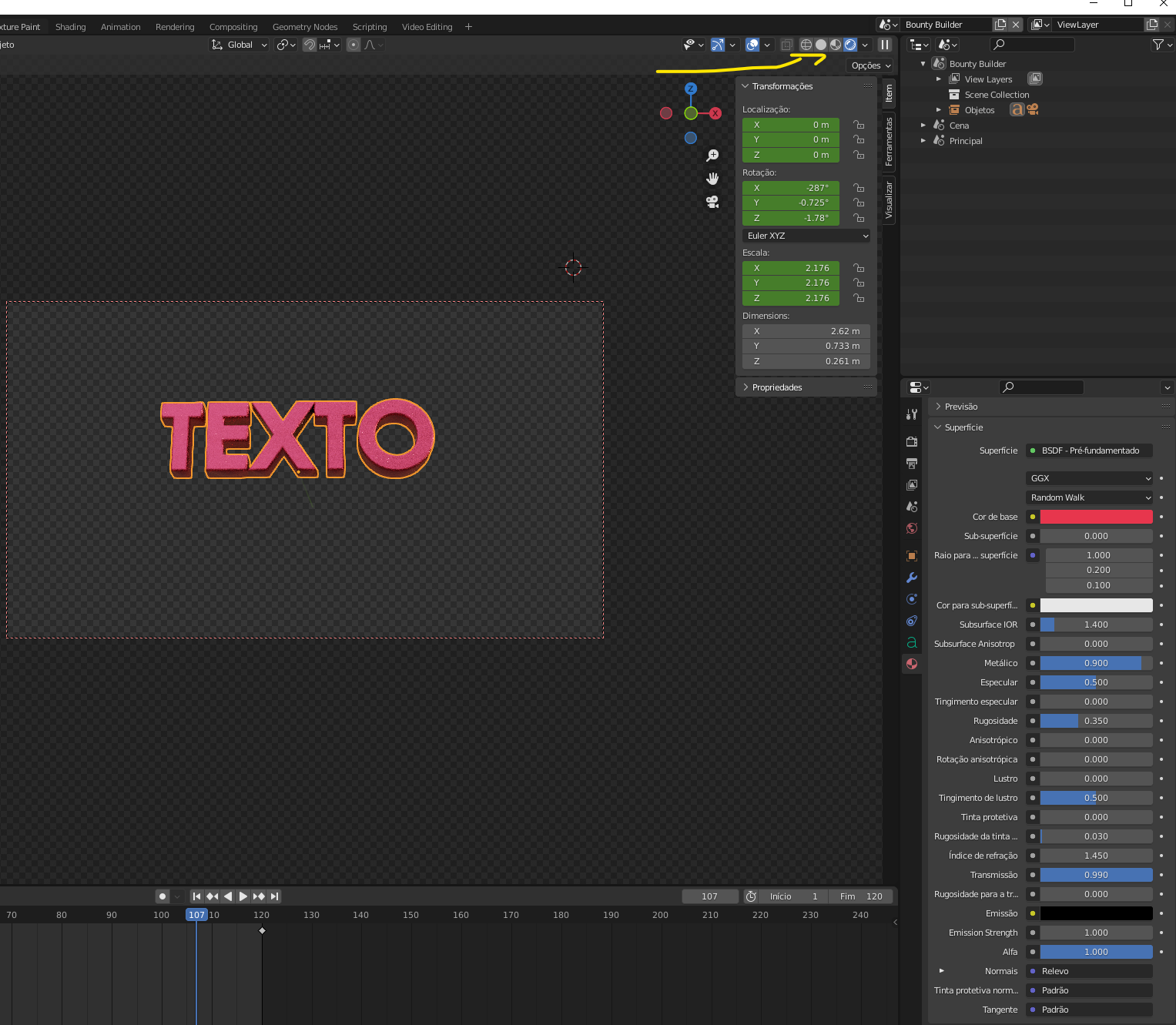
Task: Toggle gizmo visibility button
Action: click(718, 45)
